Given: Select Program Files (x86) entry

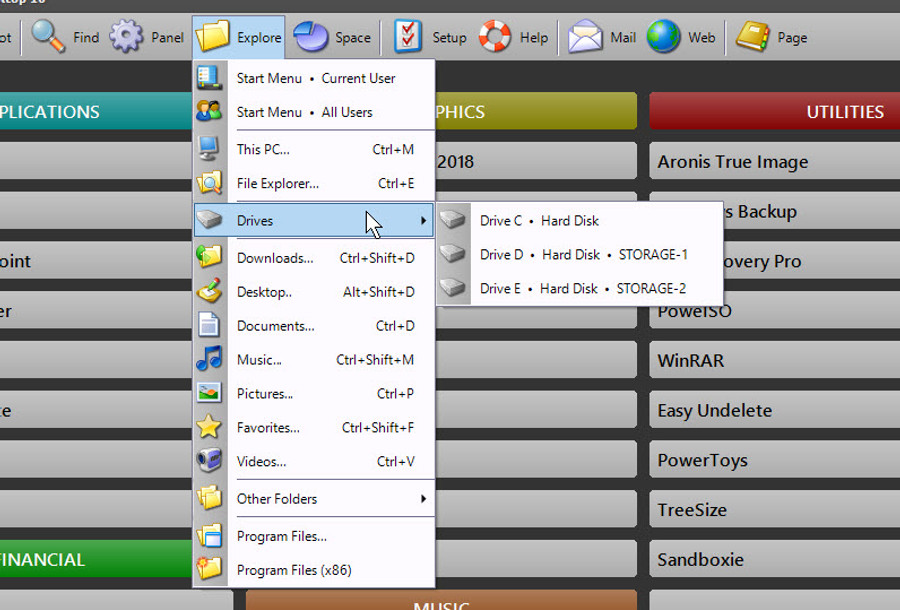Looking at the screenshot, I should point(314,570).
